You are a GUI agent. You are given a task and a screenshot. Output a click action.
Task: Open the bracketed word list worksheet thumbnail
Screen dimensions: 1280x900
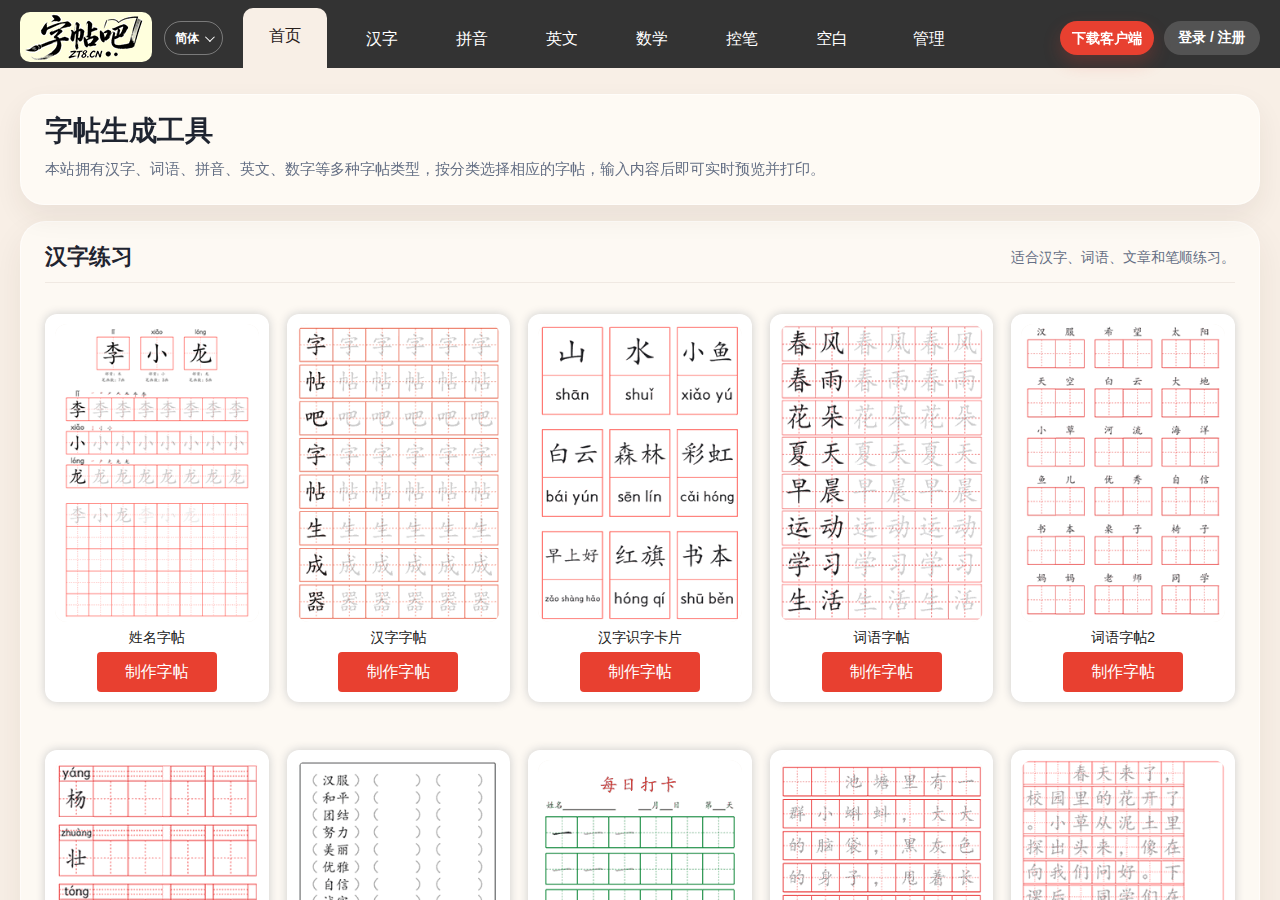[399, 830]
